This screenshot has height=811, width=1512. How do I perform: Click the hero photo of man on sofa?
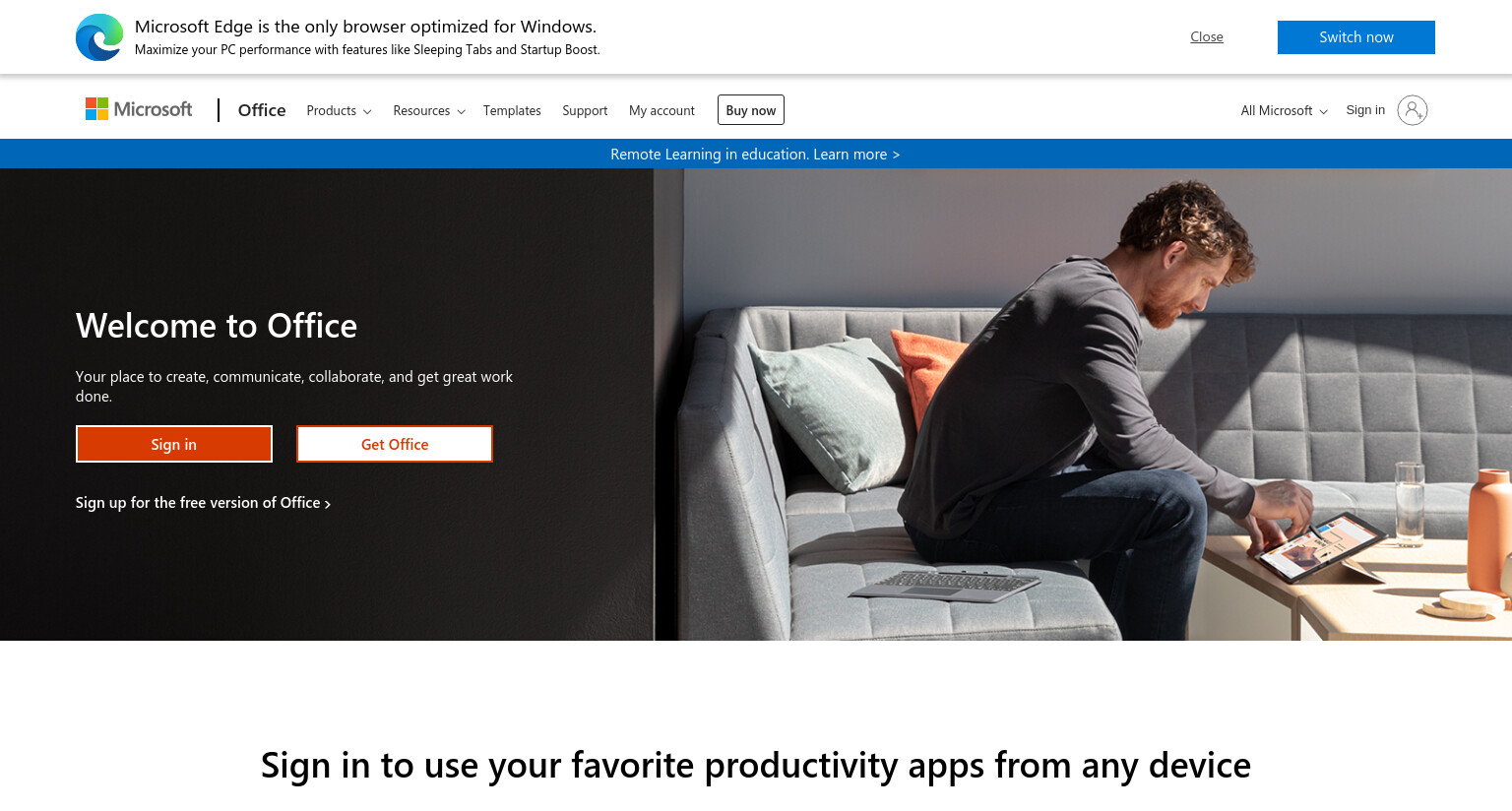[1083, 405]
